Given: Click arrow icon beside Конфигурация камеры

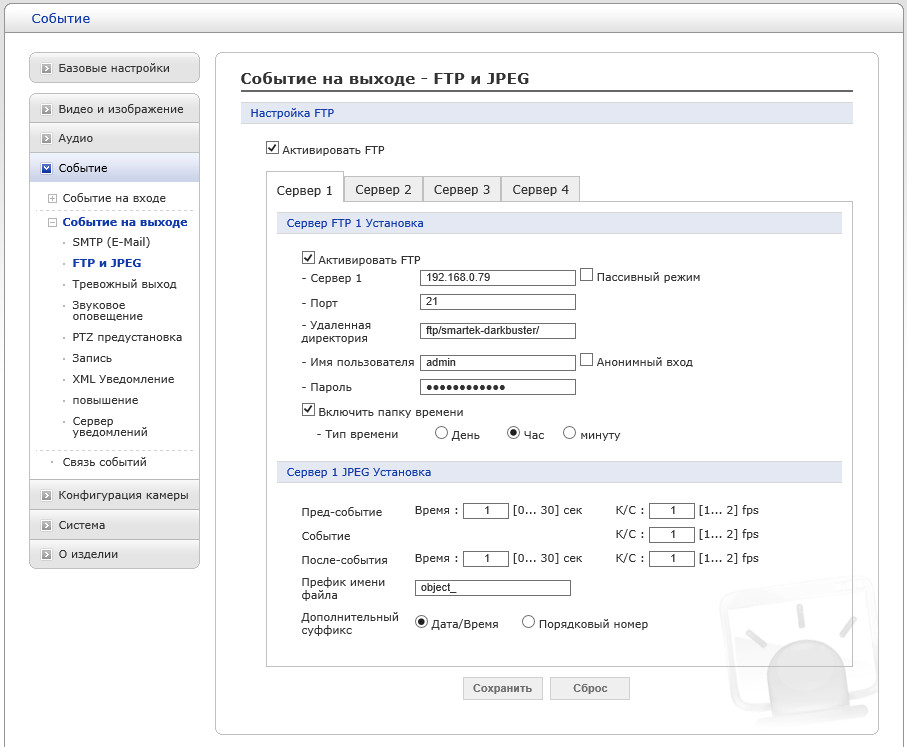Looking at the screenshot, I should (47, 496).
